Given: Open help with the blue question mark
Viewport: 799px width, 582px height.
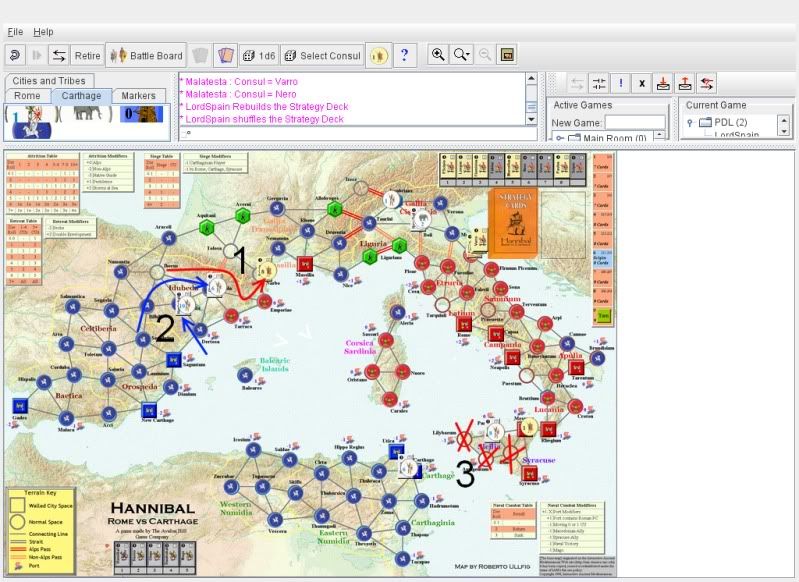Looking at the screenshot, I should [405, 55].
